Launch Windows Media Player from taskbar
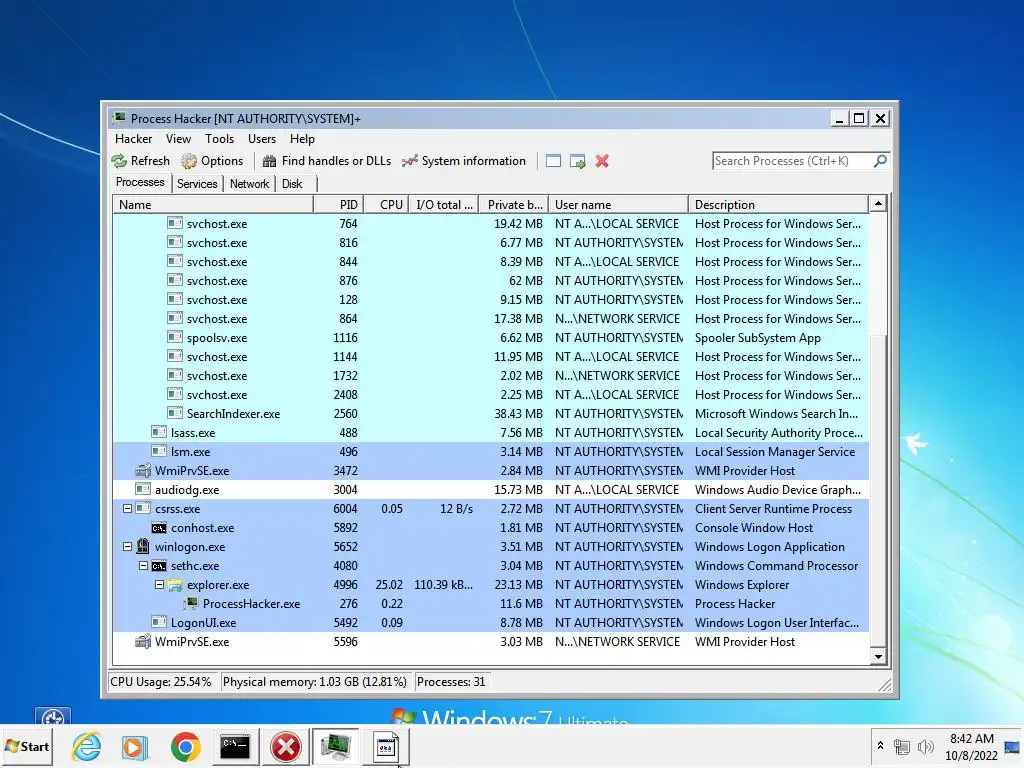Viewport: 1024px width, 768px height. tap(135, 746)
